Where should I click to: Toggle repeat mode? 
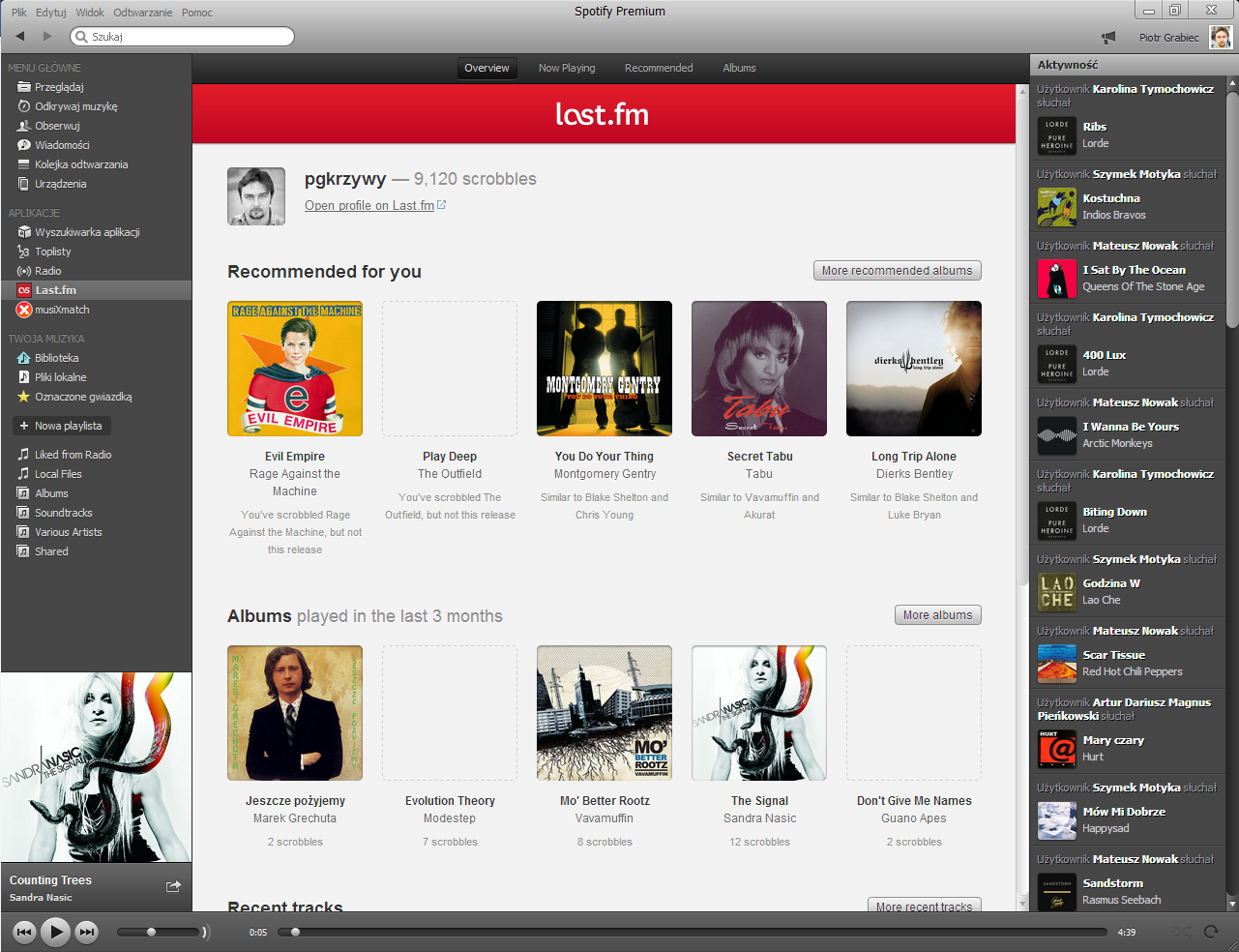pos(1211,932)
